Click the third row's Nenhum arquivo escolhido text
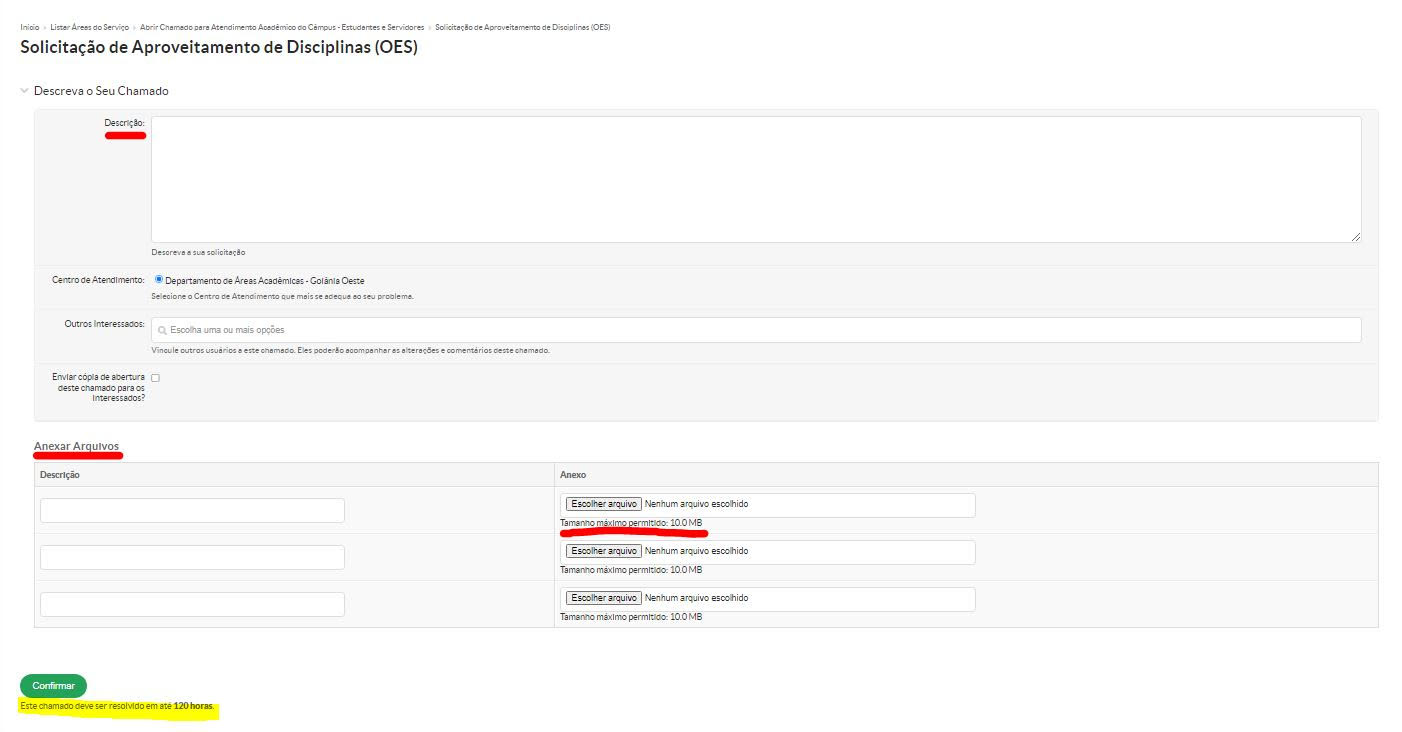1402x732 pixels. click(696, 598)
